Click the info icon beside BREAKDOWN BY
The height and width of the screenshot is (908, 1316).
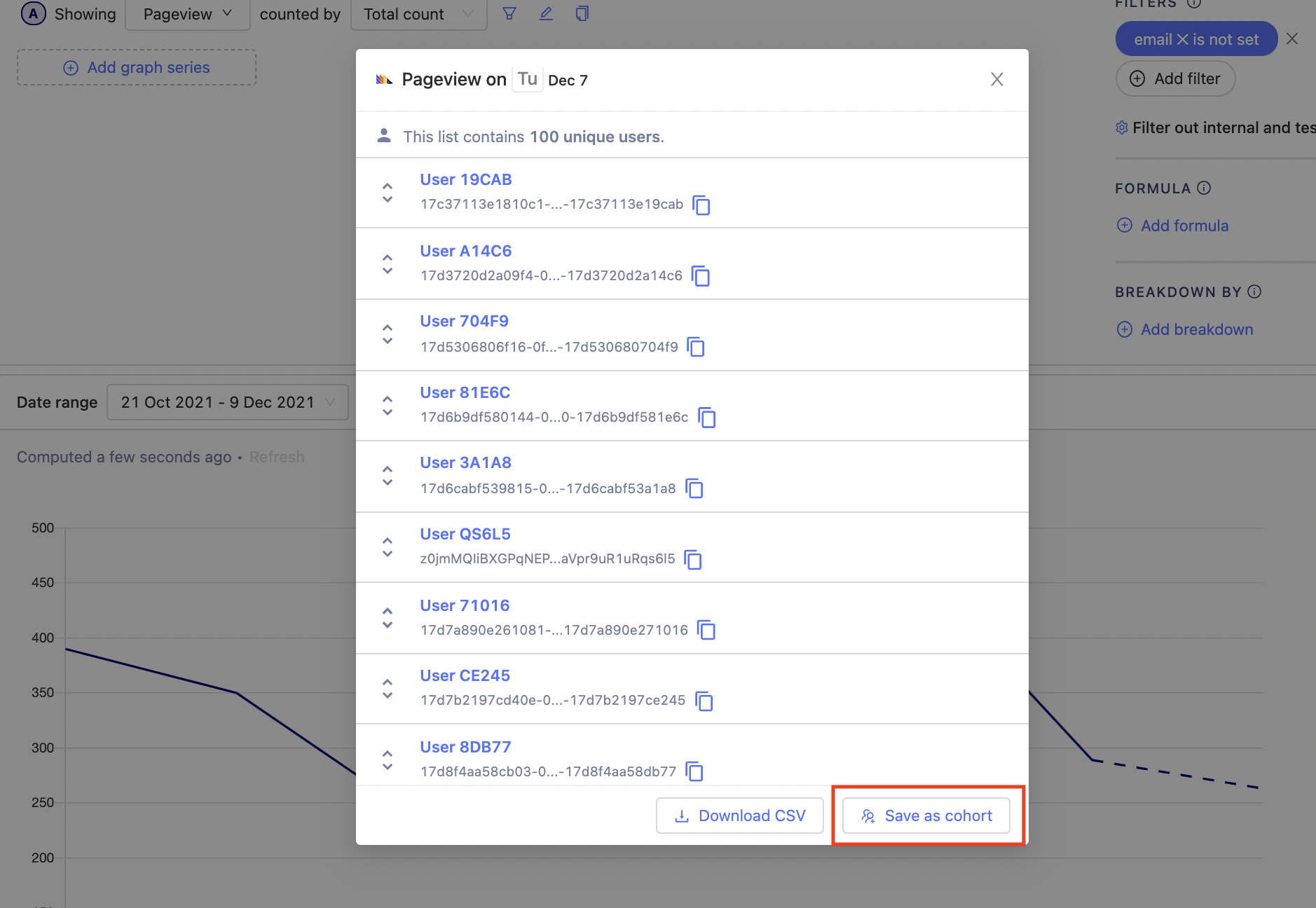pyautogui.click(x=1255, y=292)
